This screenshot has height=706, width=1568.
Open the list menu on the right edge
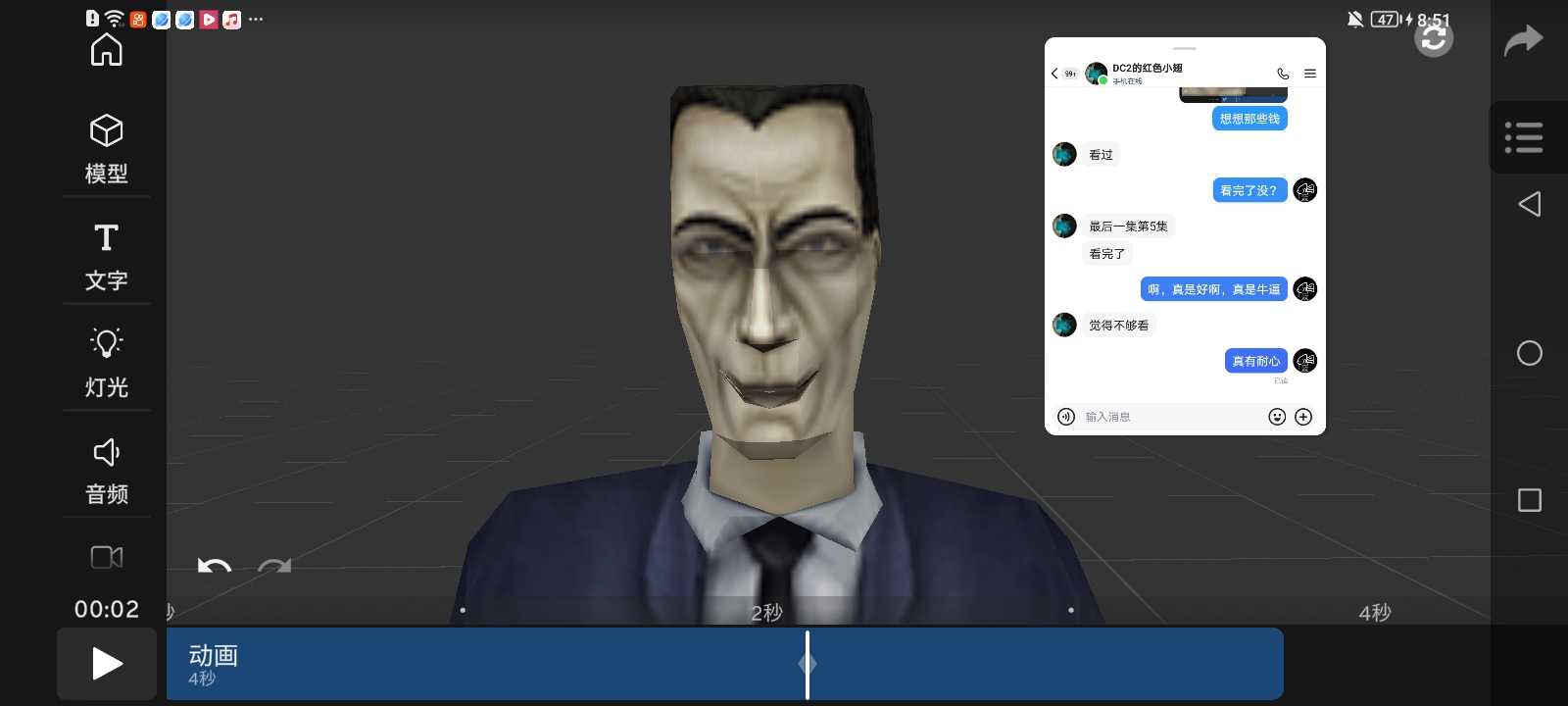click(x=1524, y=137)
